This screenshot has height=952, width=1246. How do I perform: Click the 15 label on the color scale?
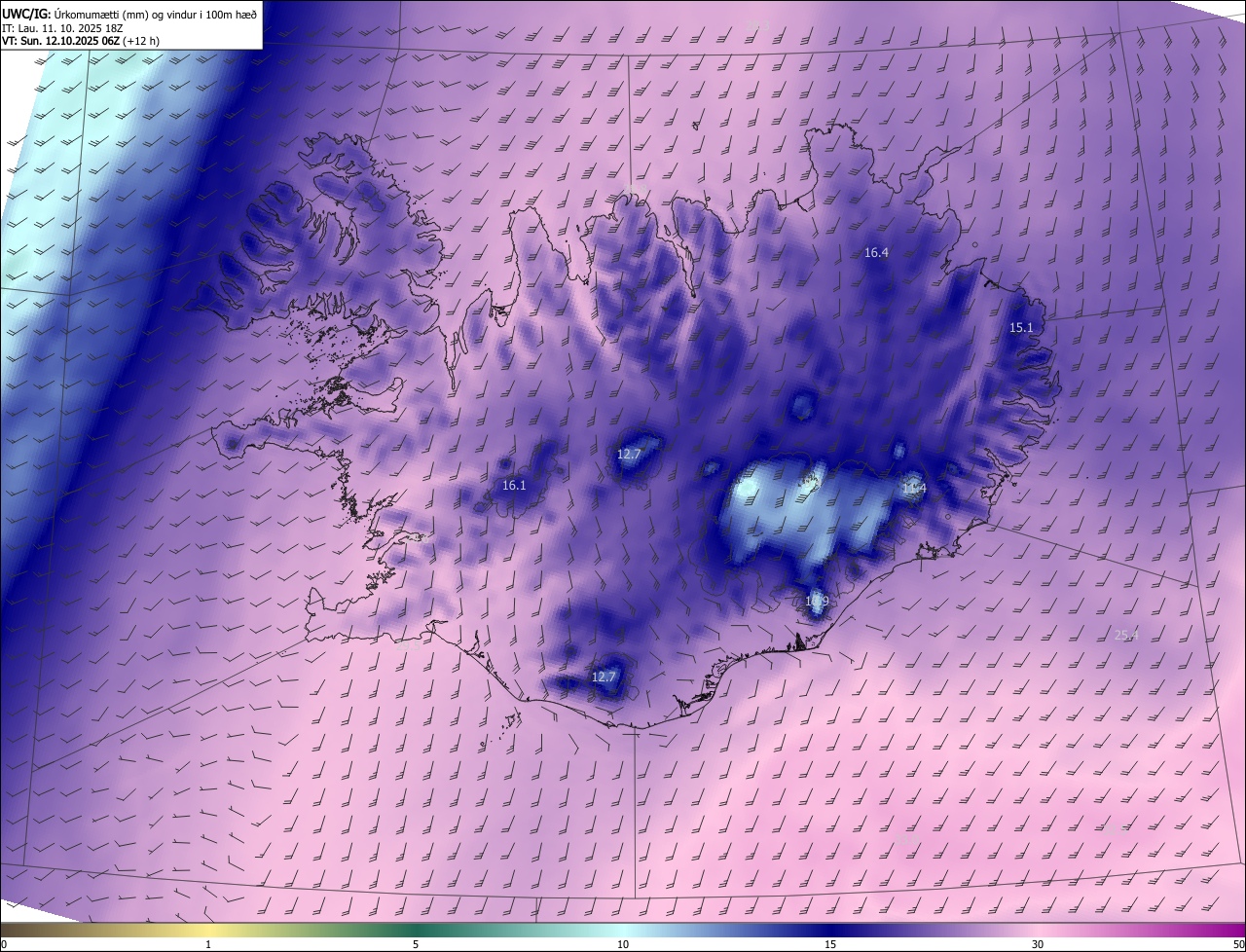point(830,944)
